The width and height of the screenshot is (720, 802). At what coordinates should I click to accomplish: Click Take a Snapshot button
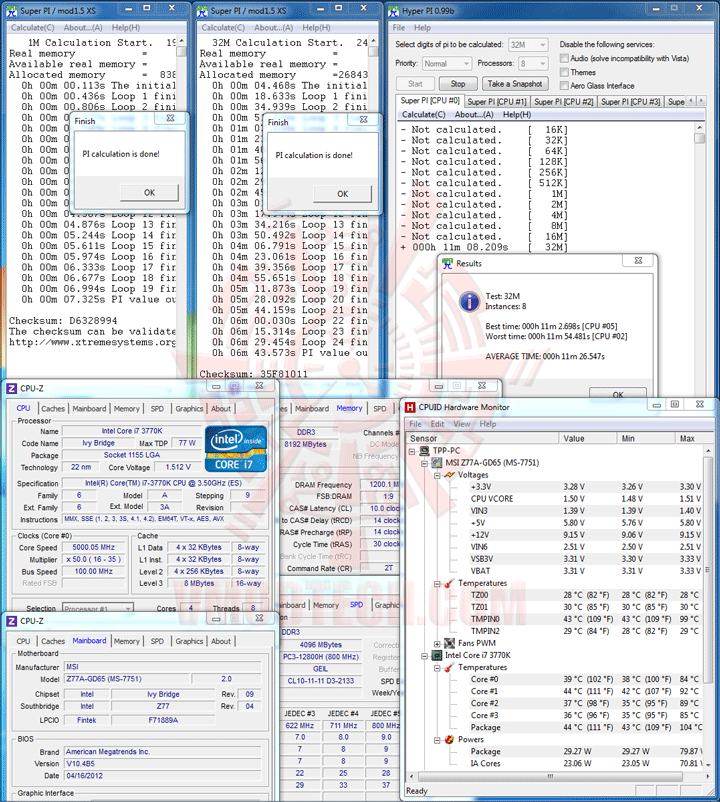[515, 84]
